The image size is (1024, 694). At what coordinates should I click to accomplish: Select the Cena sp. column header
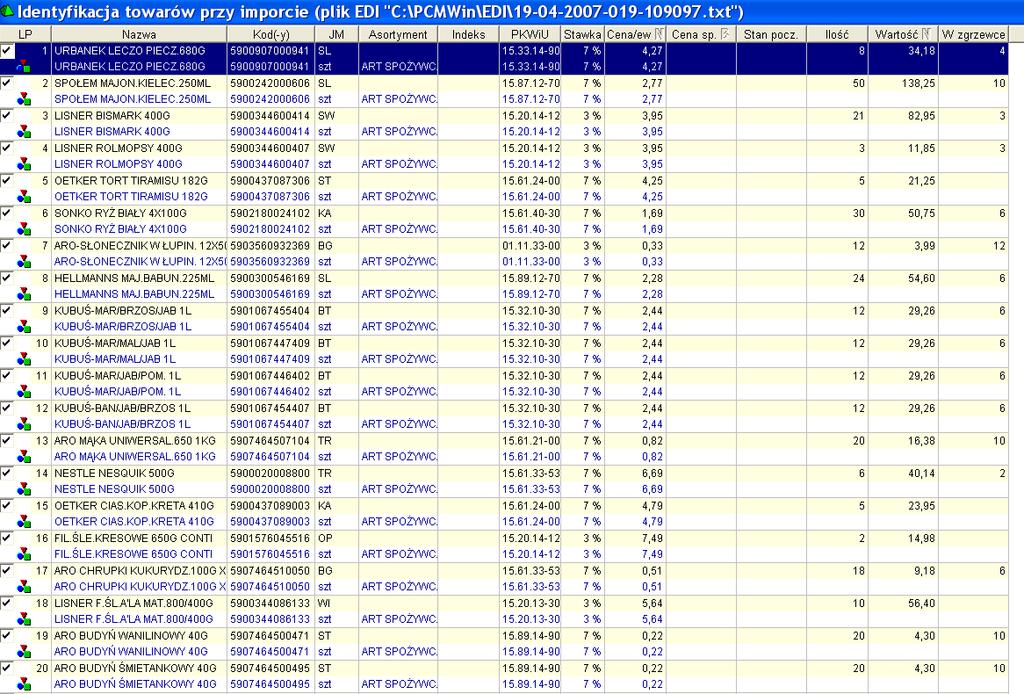pyautogui.click(x=701, y=35)
